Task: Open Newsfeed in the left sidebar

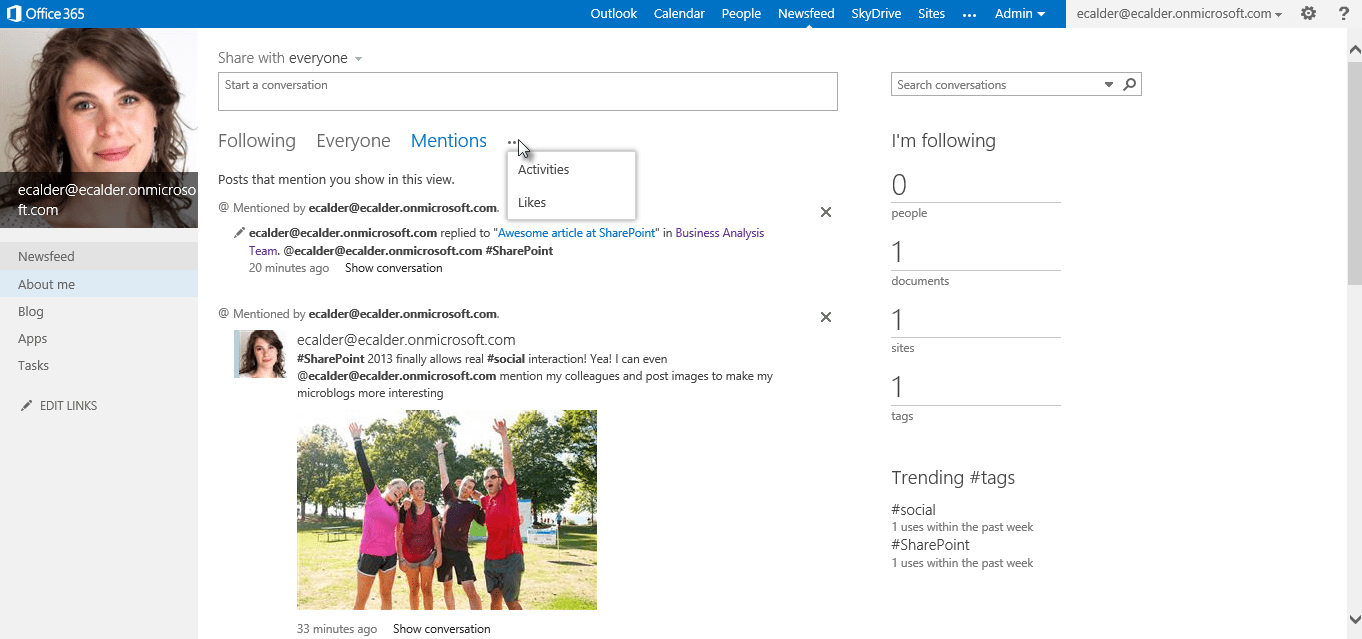Action: 99,257
